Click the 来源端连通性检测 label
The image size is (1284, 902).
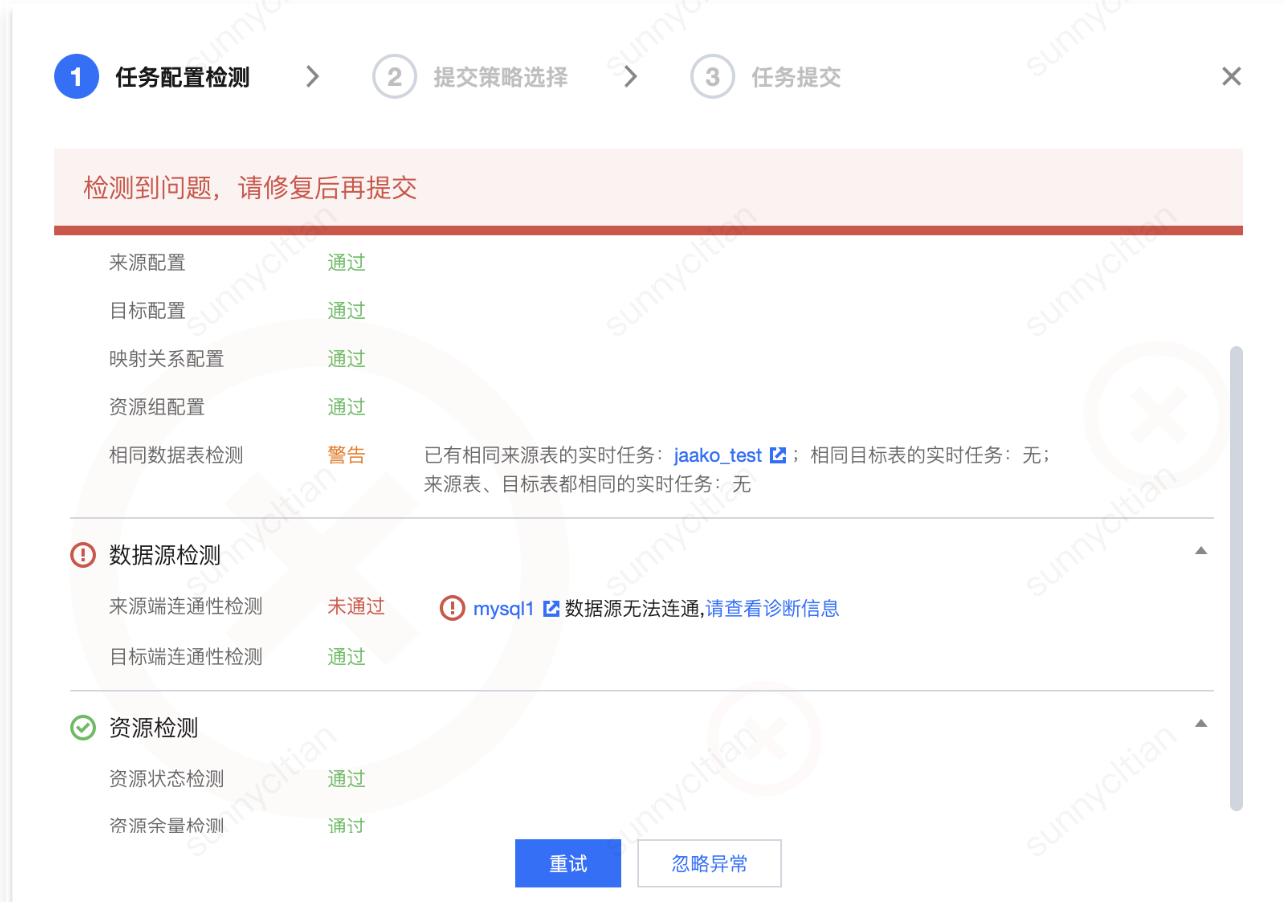click(186, 606)
